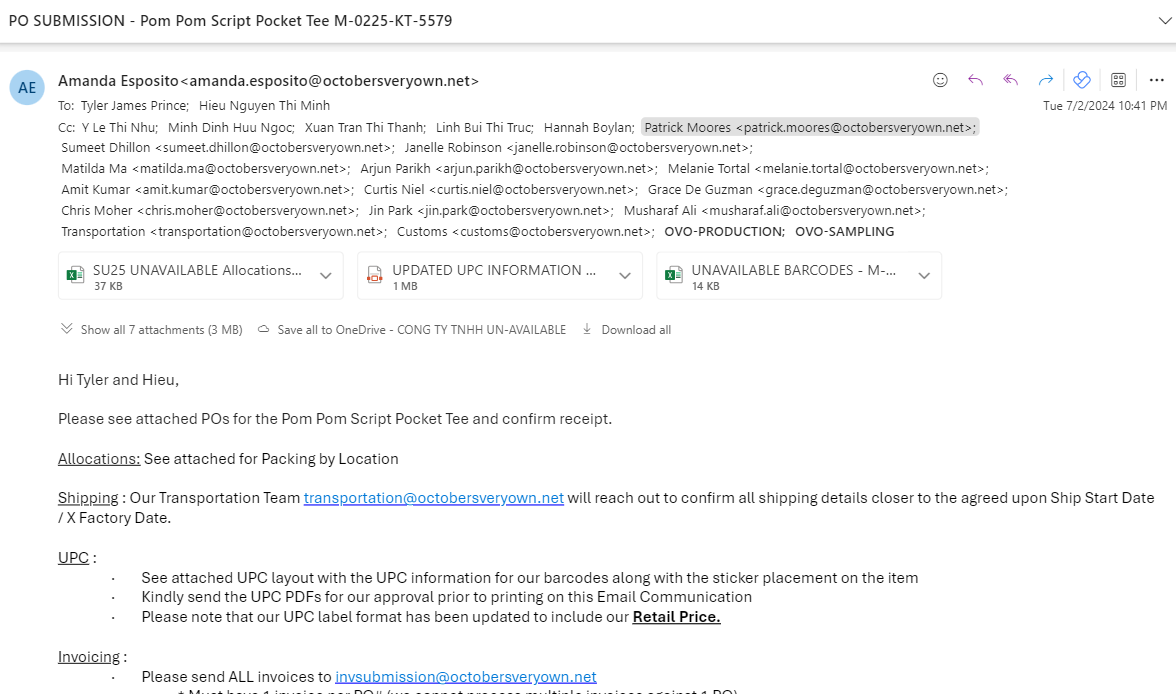Viewport: 1176px width, 694px height.
Task: Open the transportation@octobersveryown.net link
Action: tap(434, 498)
